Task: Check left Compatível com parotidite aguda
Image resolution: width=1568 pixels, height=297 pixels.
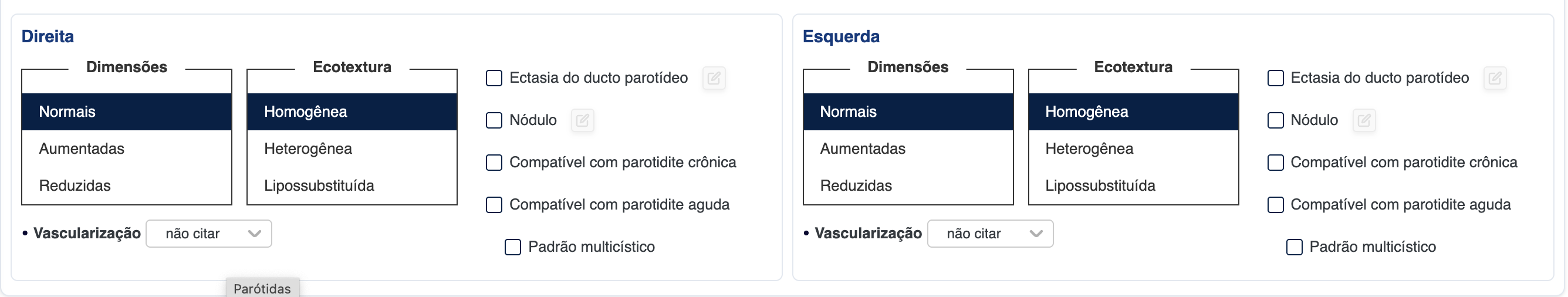Action: [x=1275, y=205]
